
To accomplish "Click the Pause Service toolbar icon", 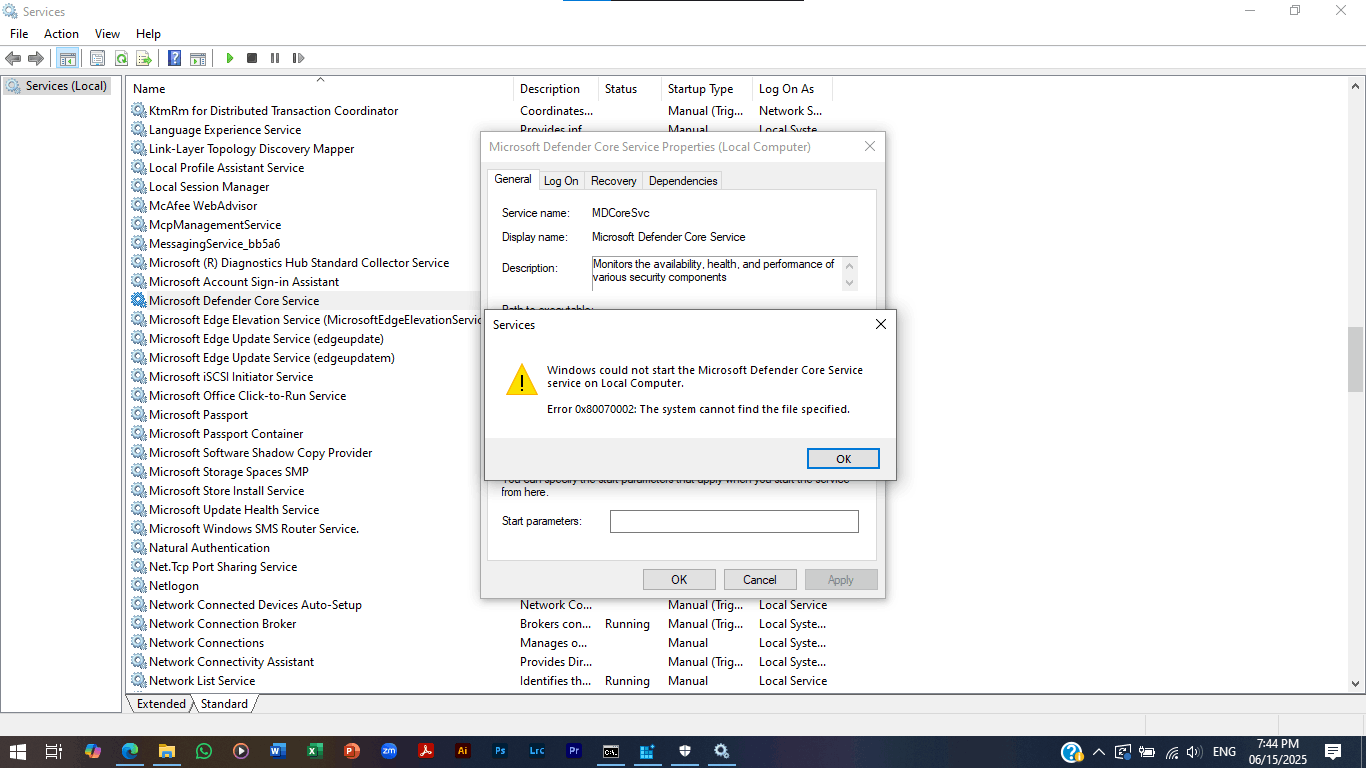I will [x=275, y=59].
